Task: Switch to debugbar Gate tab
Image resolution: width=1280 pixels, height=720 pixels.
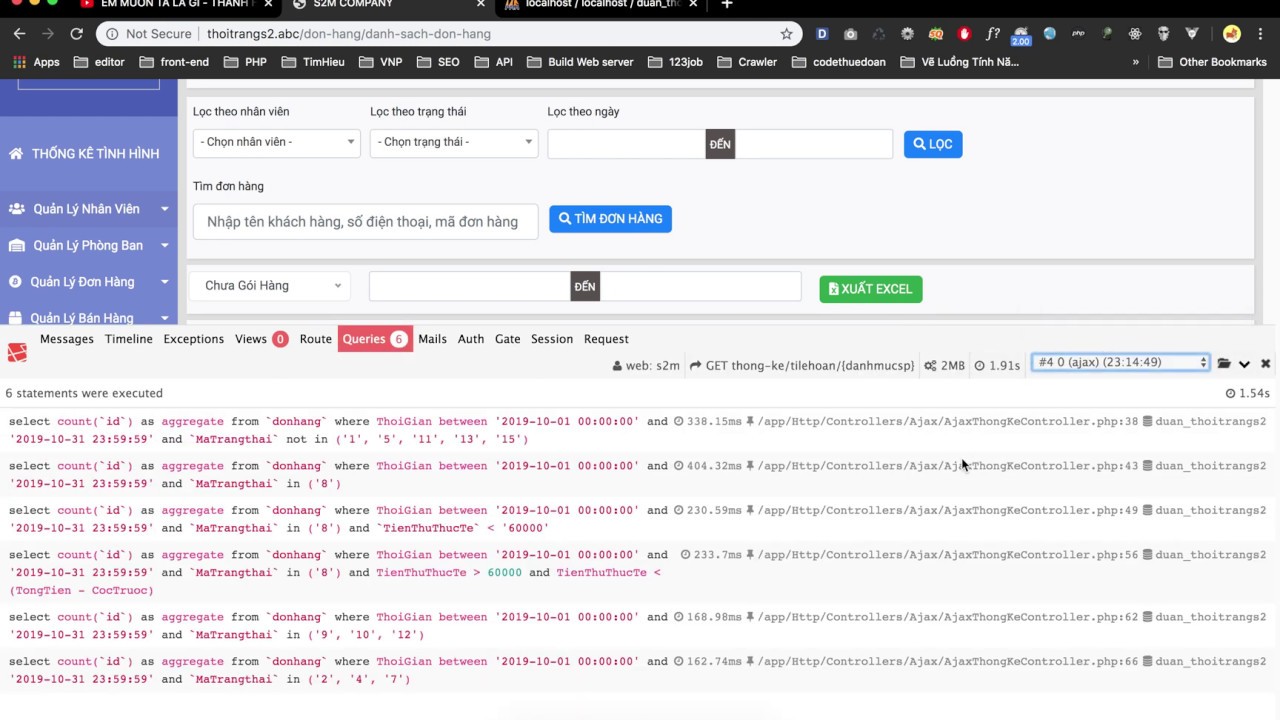Action: point(508,339)
